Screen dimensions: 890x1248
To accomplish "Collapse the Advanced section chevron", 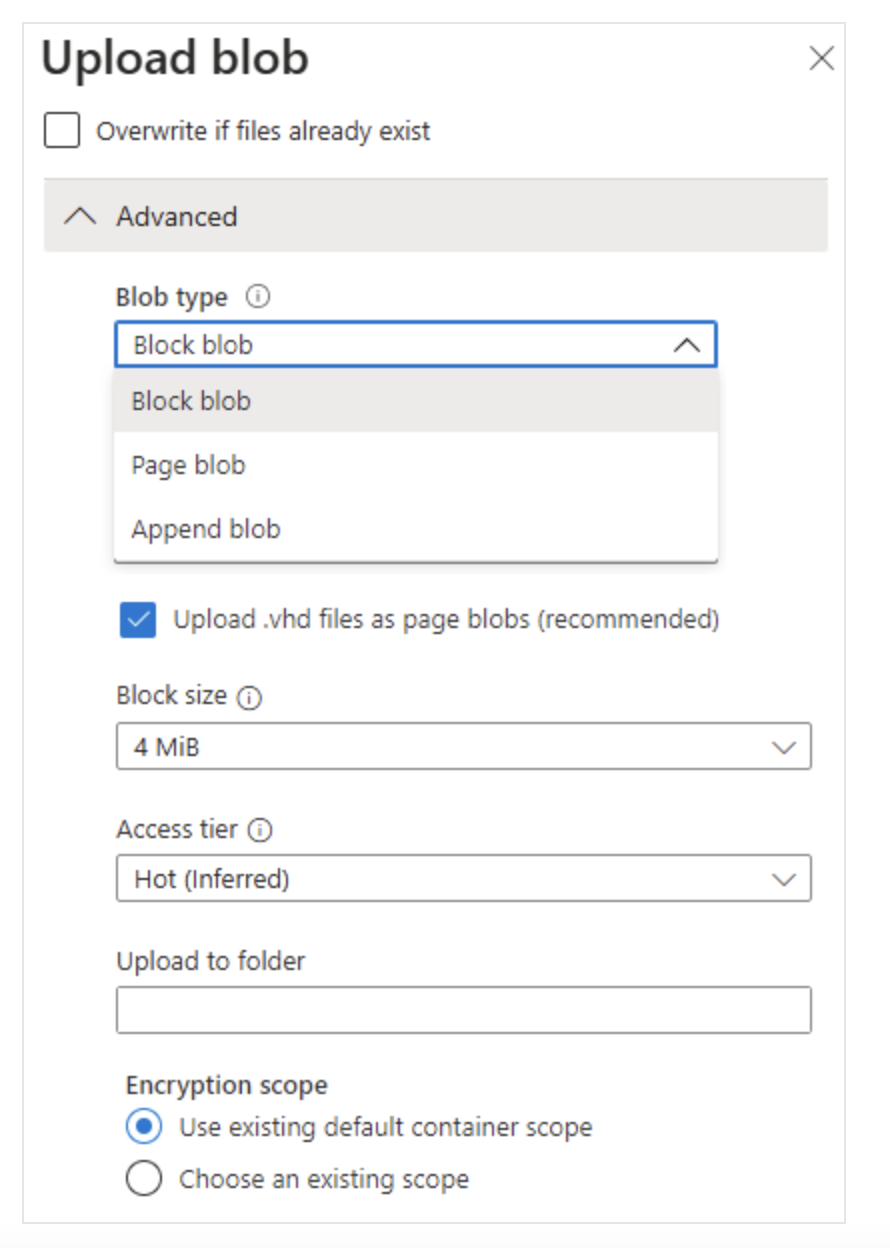I will click(81, 216).
